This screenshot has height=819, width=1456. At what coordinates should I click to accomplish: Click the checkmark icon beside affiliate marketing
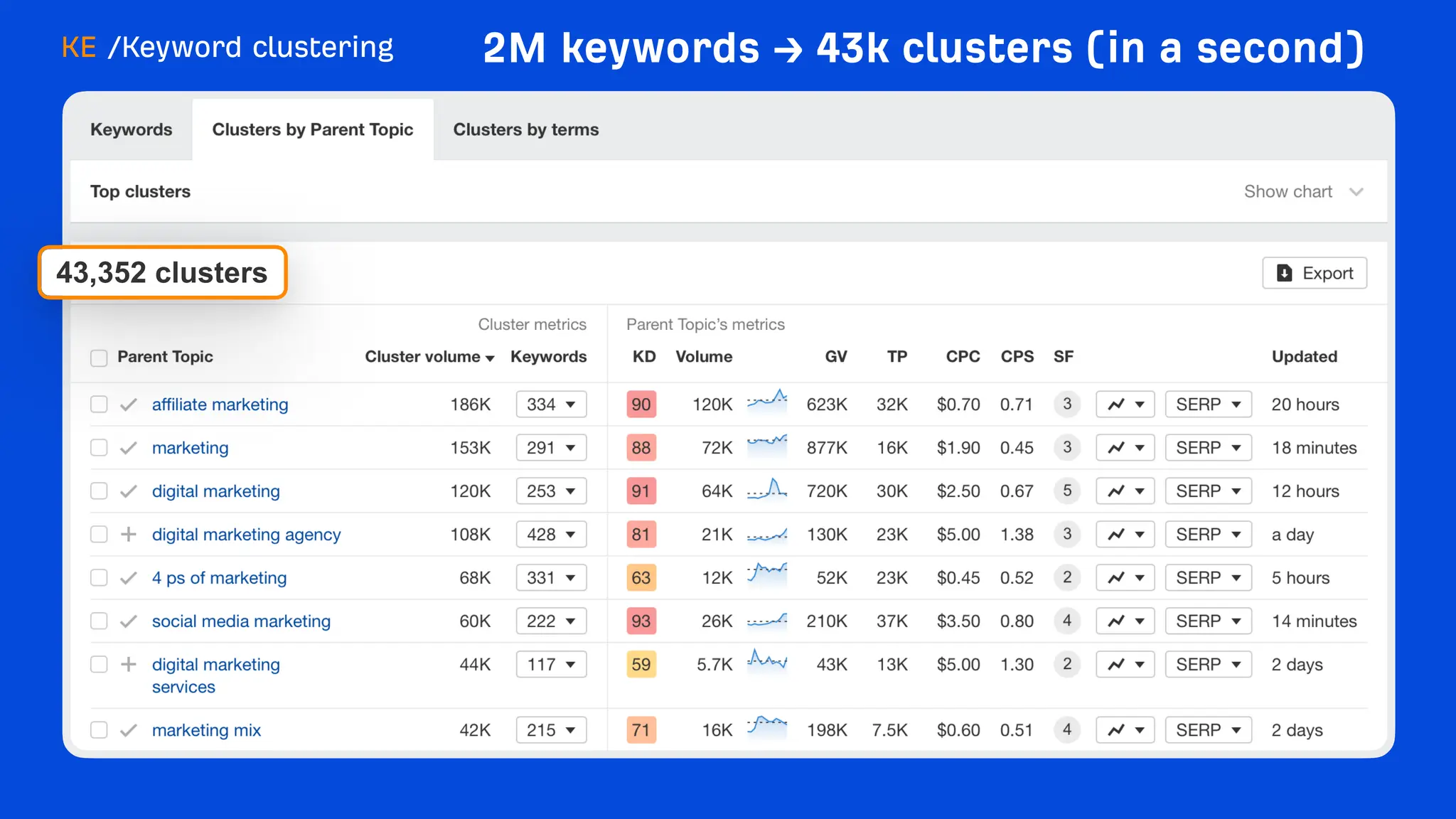(129, 405)
